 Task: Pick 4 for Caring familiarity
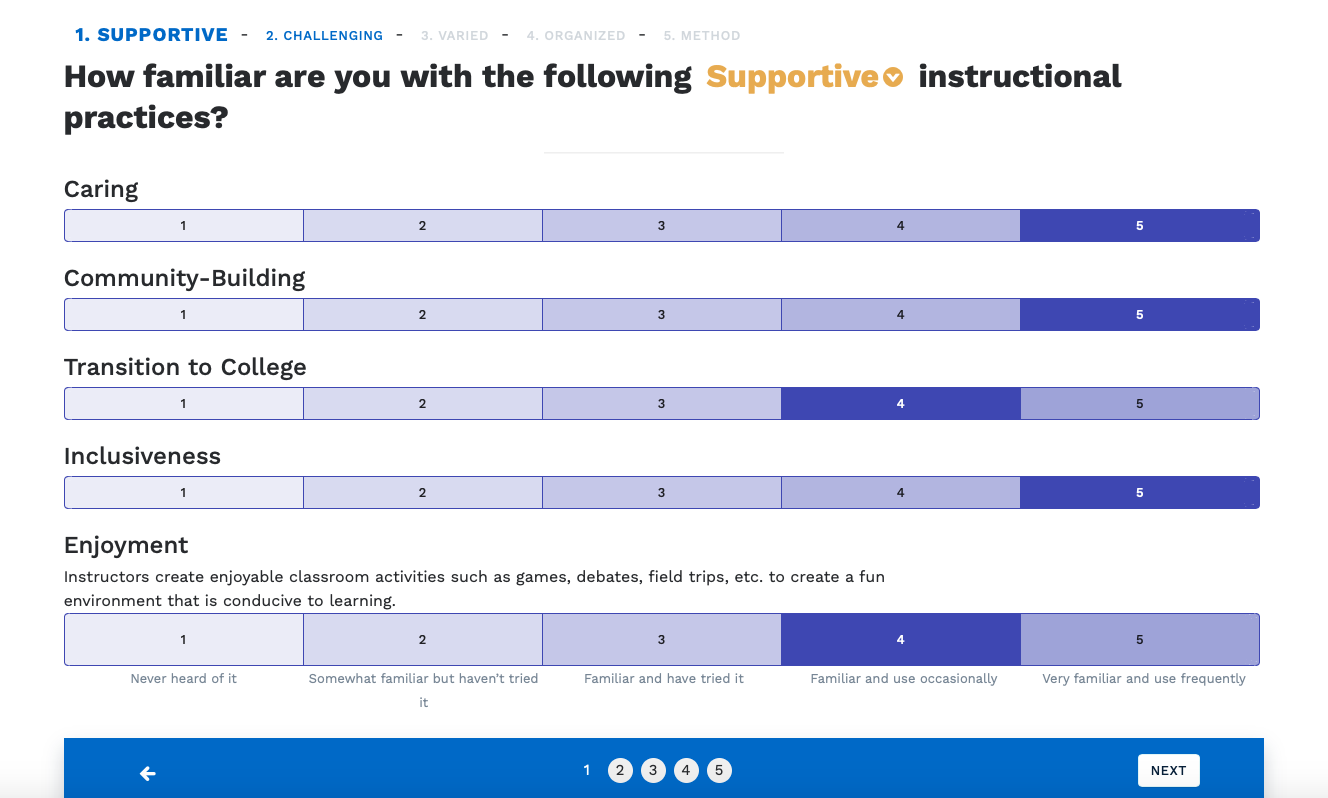point(900,226)
